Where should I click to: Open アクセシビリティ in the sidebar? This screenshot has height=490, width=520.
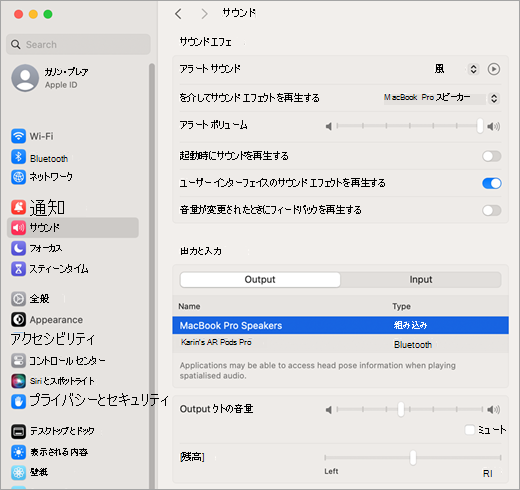point(53,339)
